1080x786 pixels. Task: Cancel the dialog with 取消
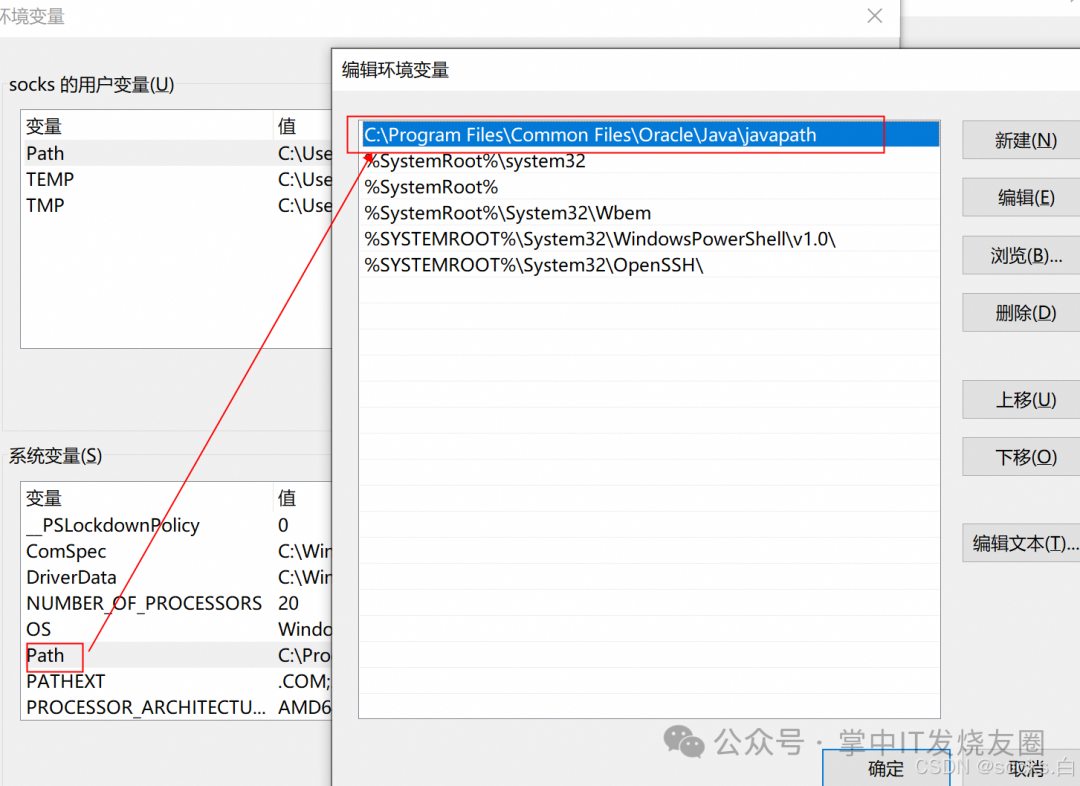(1028, 767)
